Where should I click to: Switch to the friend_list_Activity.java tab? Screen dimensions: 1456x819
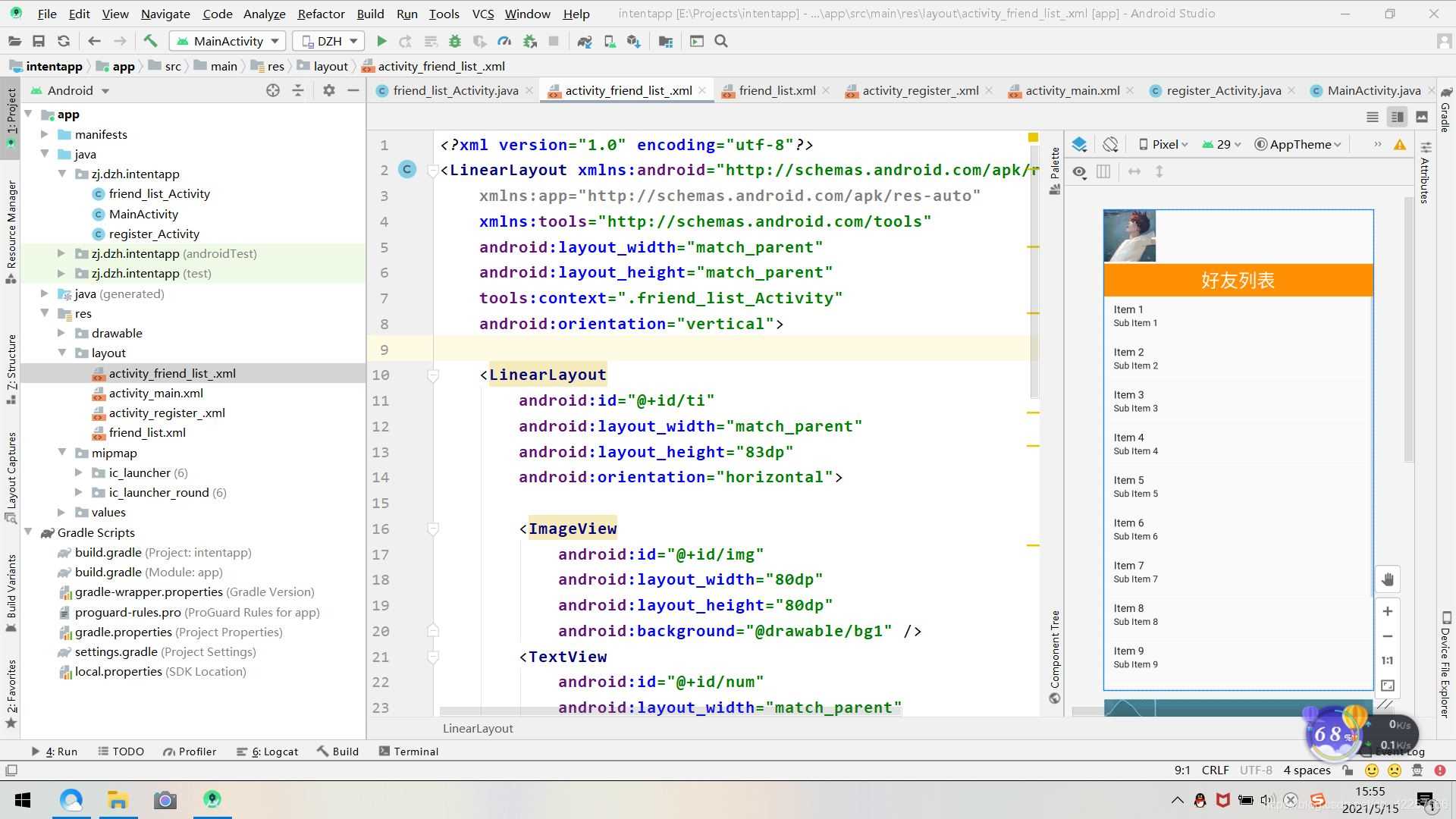coord(456,91)
